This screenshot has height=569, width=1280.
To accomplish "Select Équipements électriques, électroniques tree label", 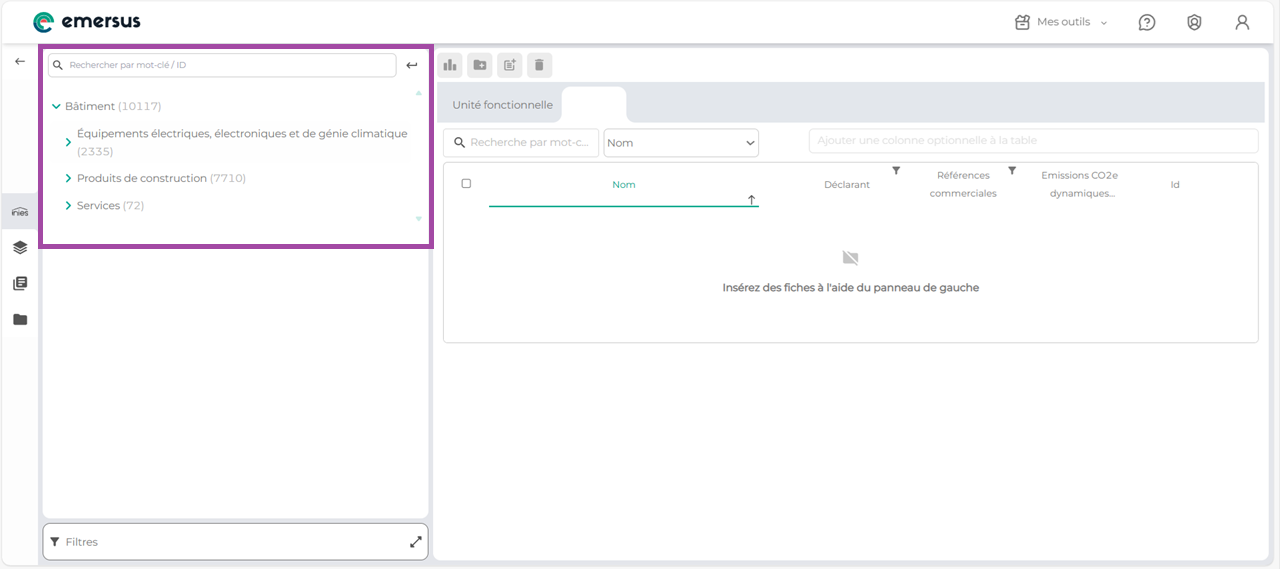I will (x=242, y=142).
